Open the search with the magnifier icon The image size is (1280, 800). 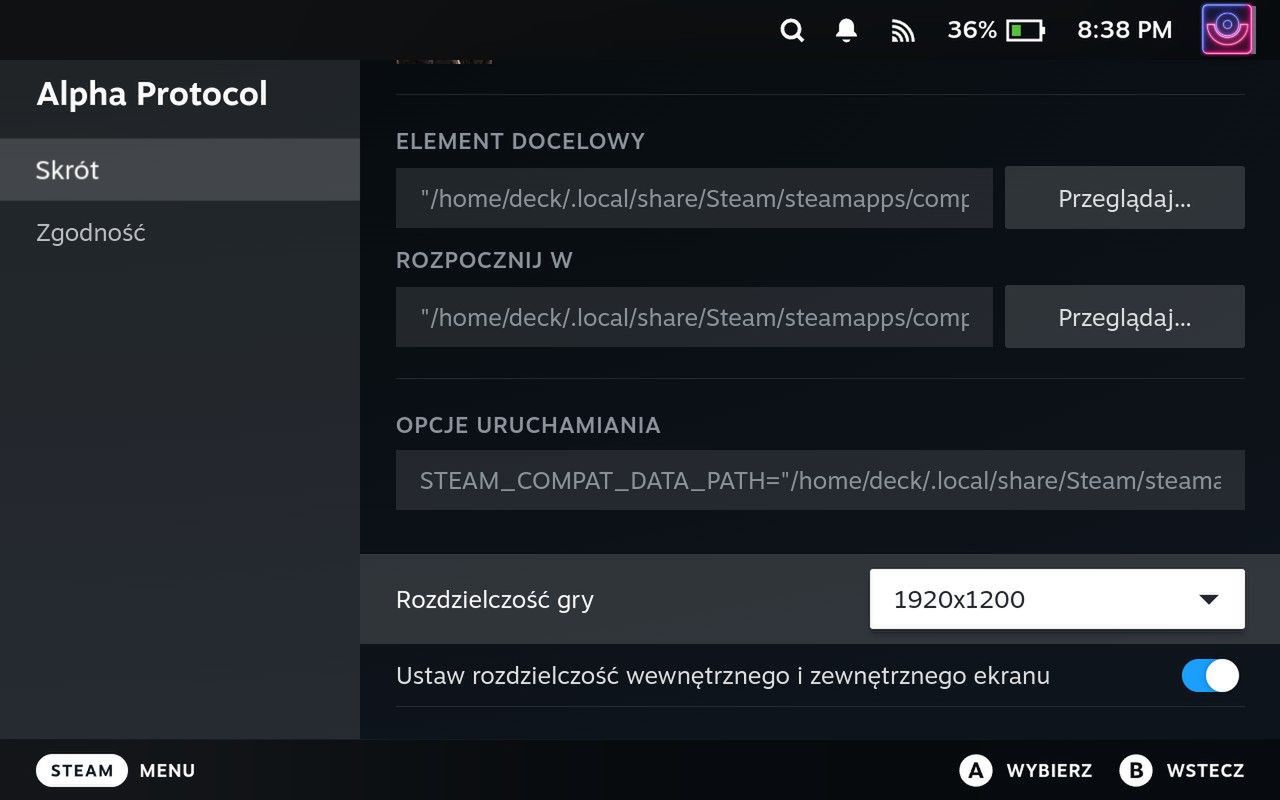(x=791, y=30)
